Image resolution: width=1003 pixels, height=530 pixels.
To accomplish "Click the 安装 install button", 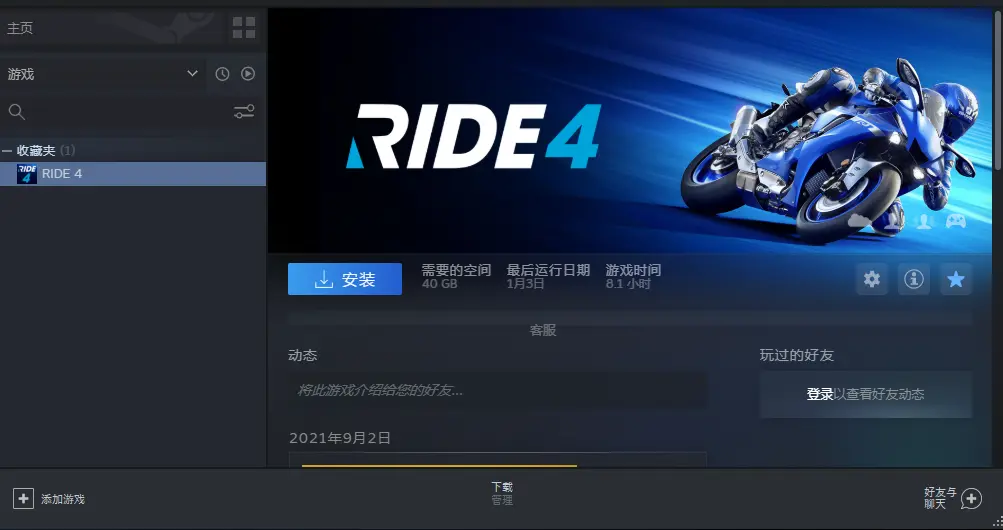I will coord(345,279).
